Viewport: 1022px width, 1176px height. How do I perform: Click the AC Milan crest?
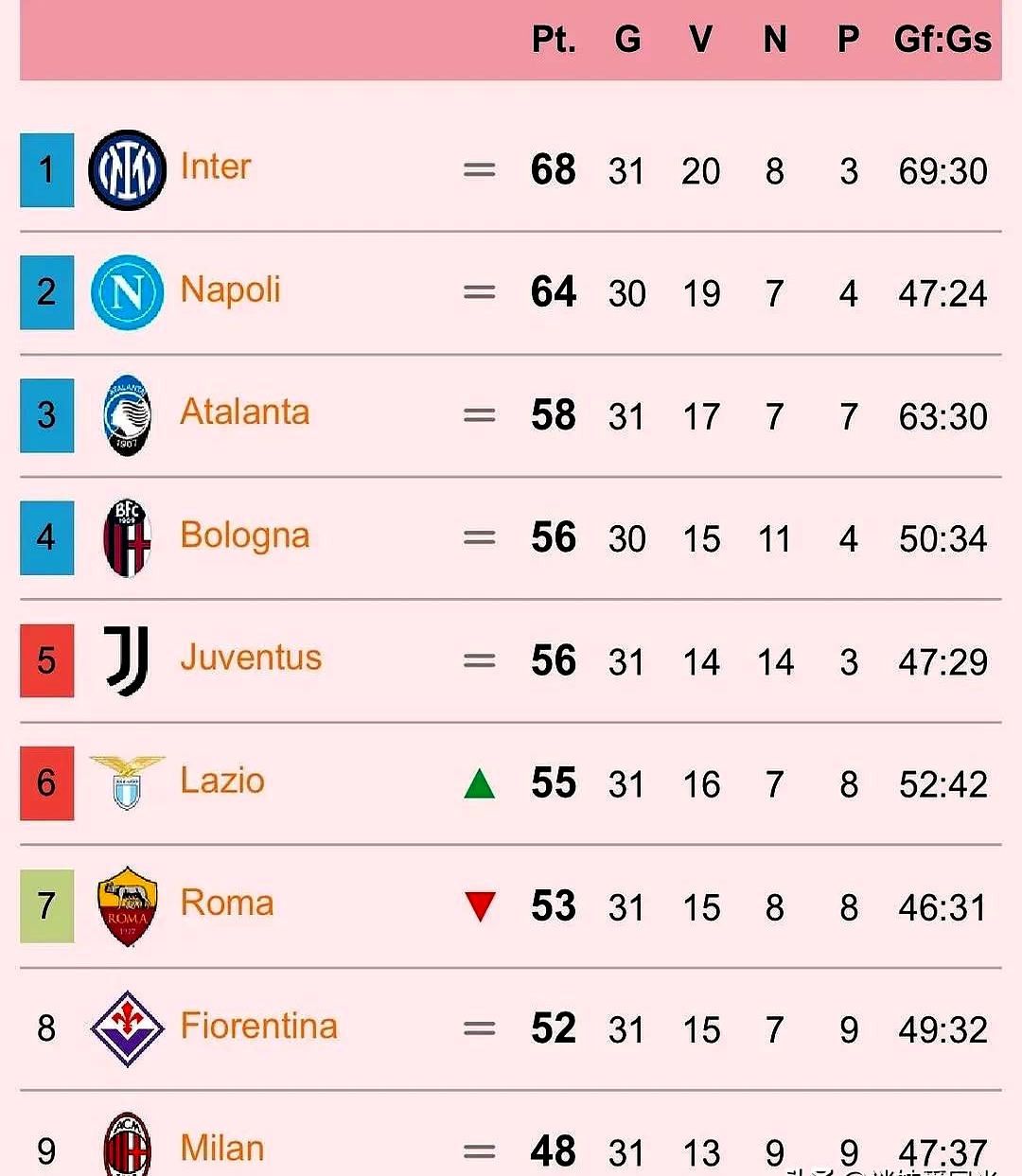[x=127, y=1147]
